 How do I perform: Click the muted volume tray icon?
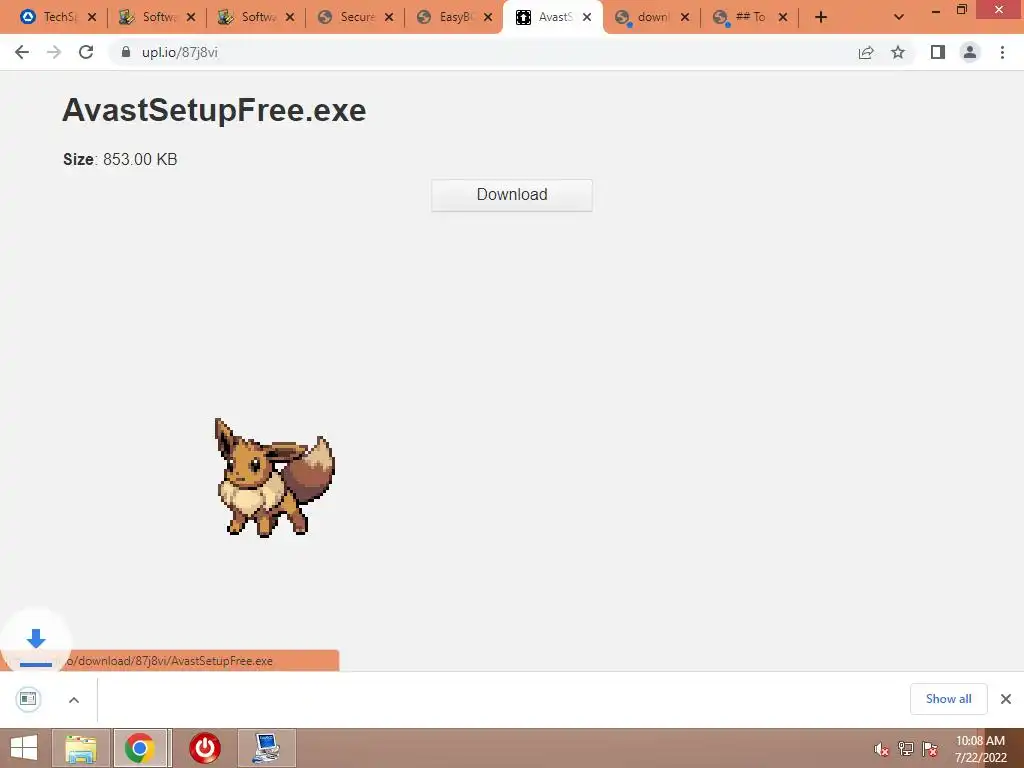[881, 749]
